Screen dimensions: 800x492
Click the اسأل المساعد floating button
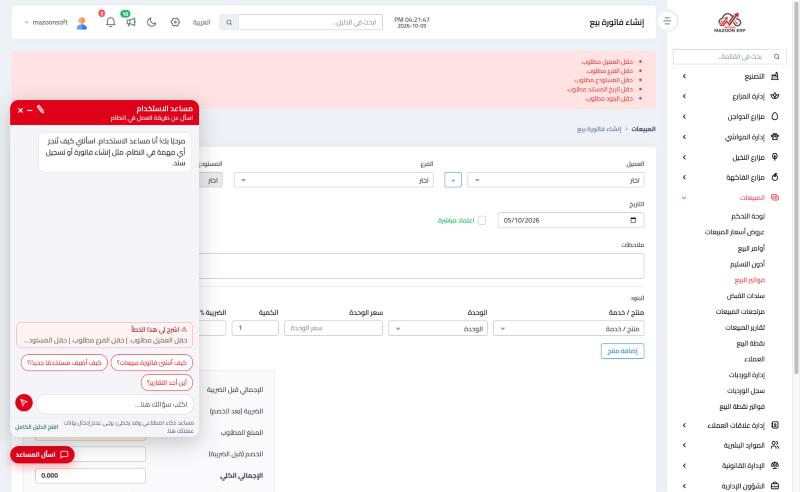(x=42, y=455)
